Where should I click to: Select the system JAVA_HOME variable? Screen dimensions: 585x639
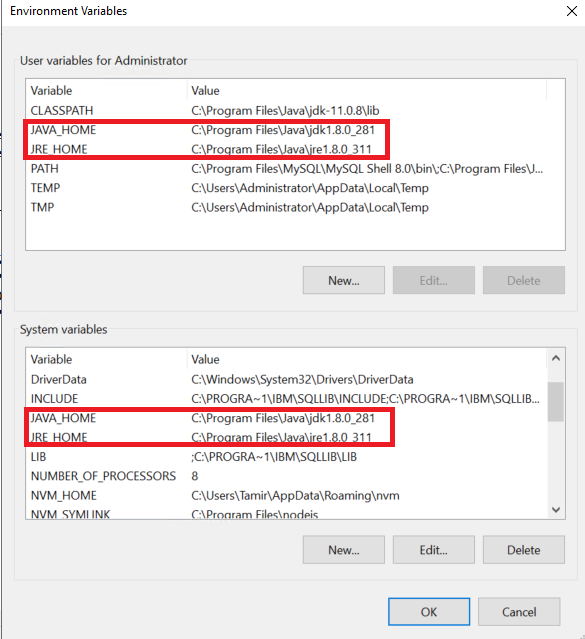pos(286,418)
